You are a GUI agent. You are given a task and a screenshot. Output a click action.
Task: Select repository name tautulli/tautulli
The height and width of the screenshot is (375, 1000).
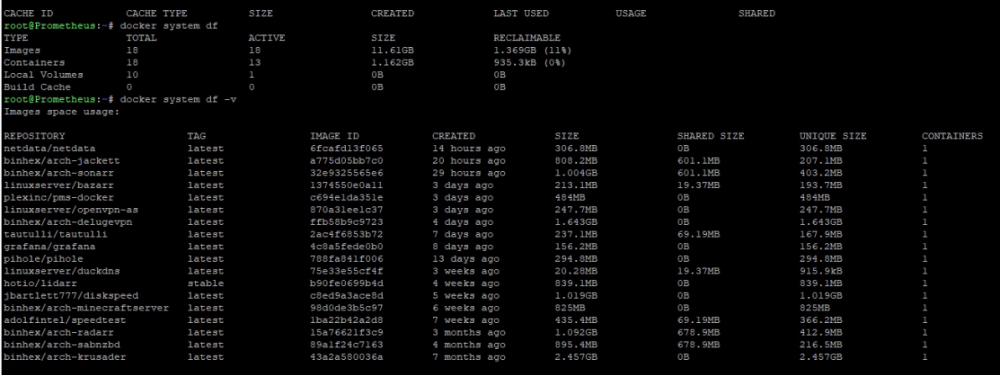click(55, 235)
